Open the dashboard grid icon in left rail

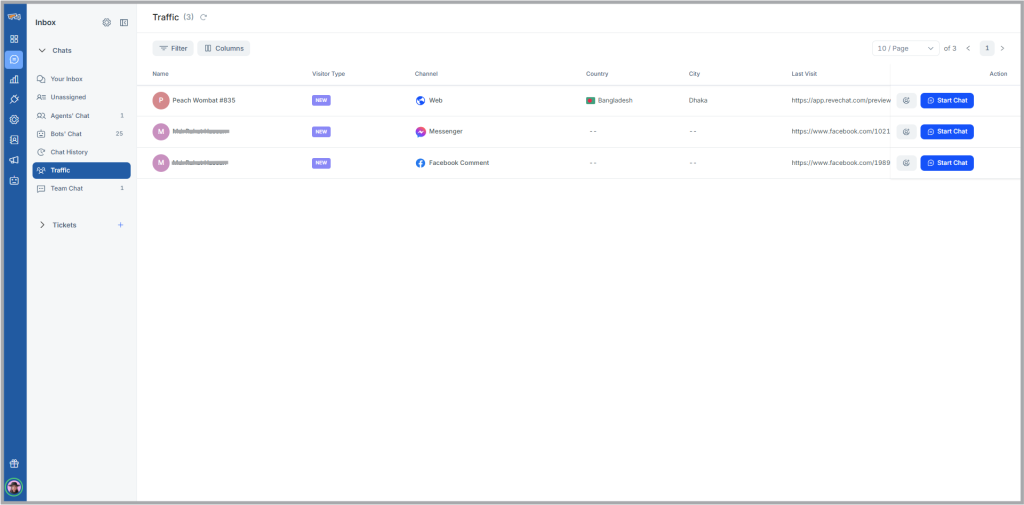tap(14, 39)
